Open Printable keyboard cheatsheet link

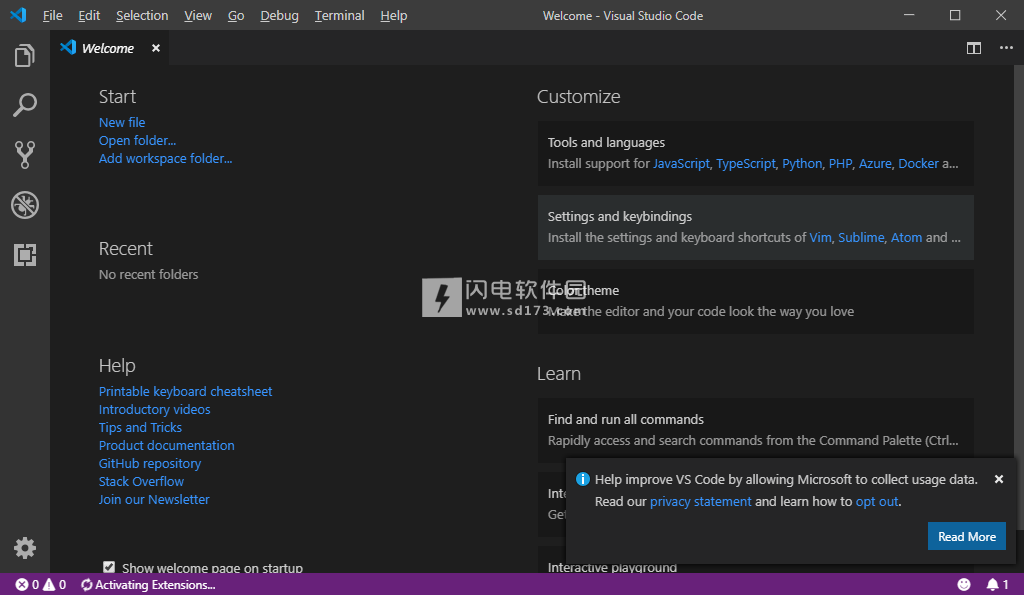[x=185, y=391]
